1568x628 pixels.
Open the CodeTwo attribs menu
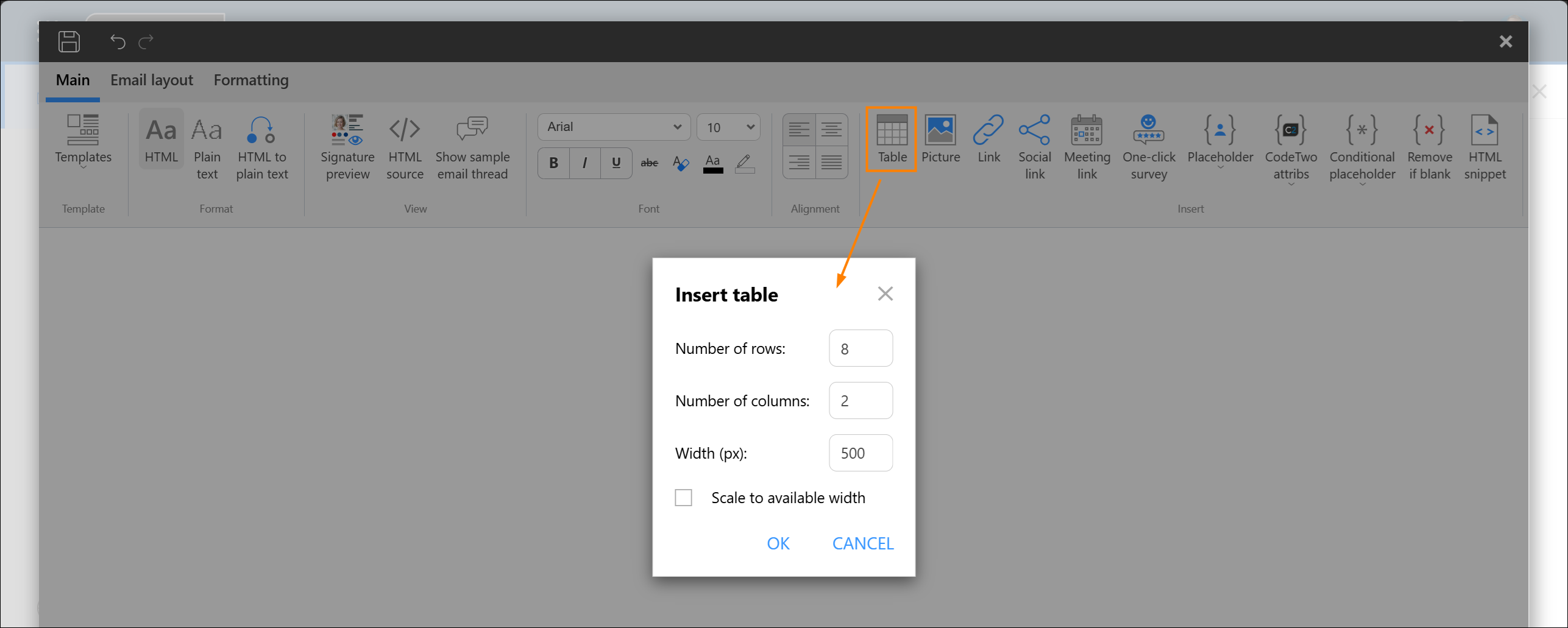[x=1291, y=149]
